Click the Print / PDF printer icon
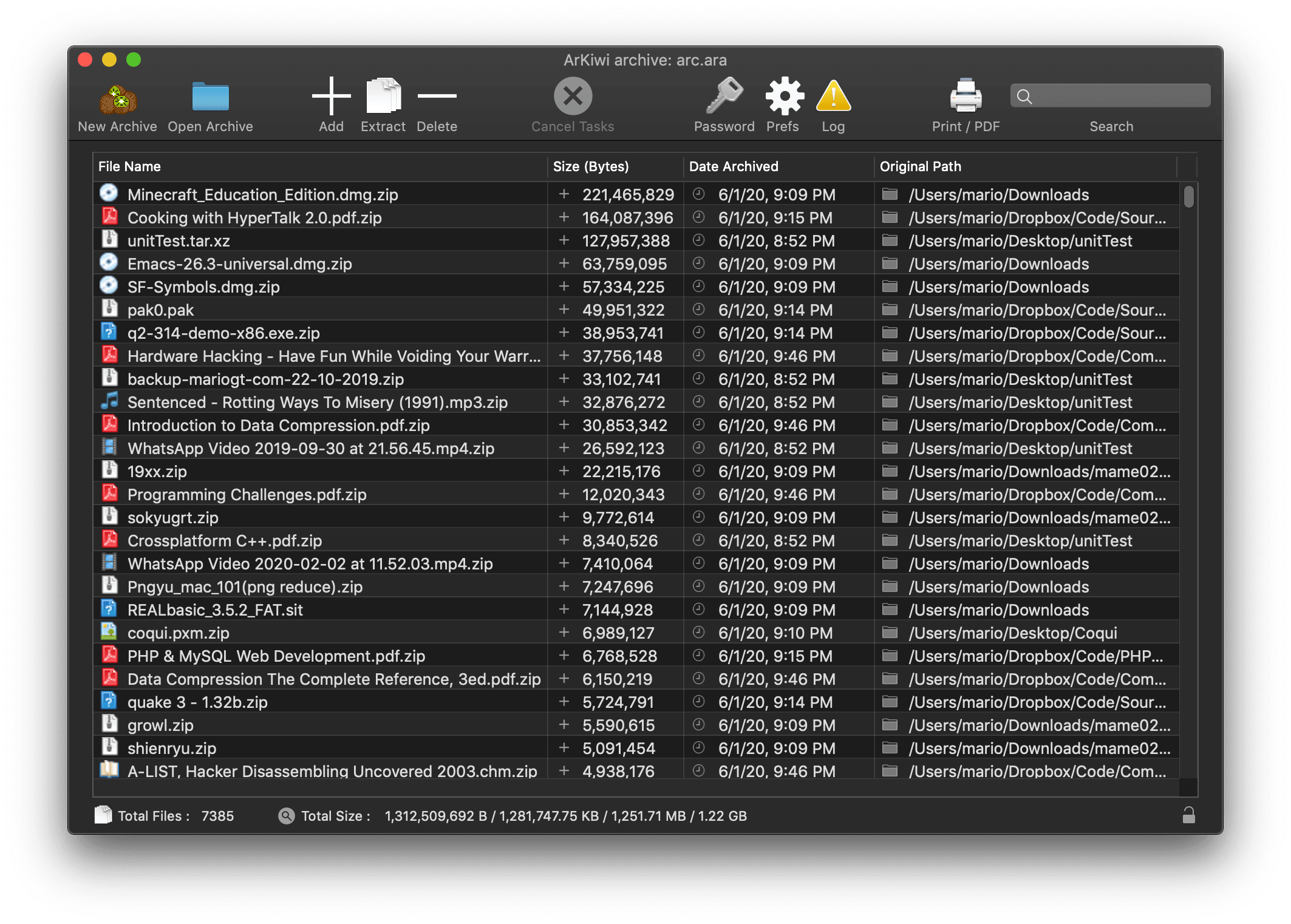 [966, 96]
